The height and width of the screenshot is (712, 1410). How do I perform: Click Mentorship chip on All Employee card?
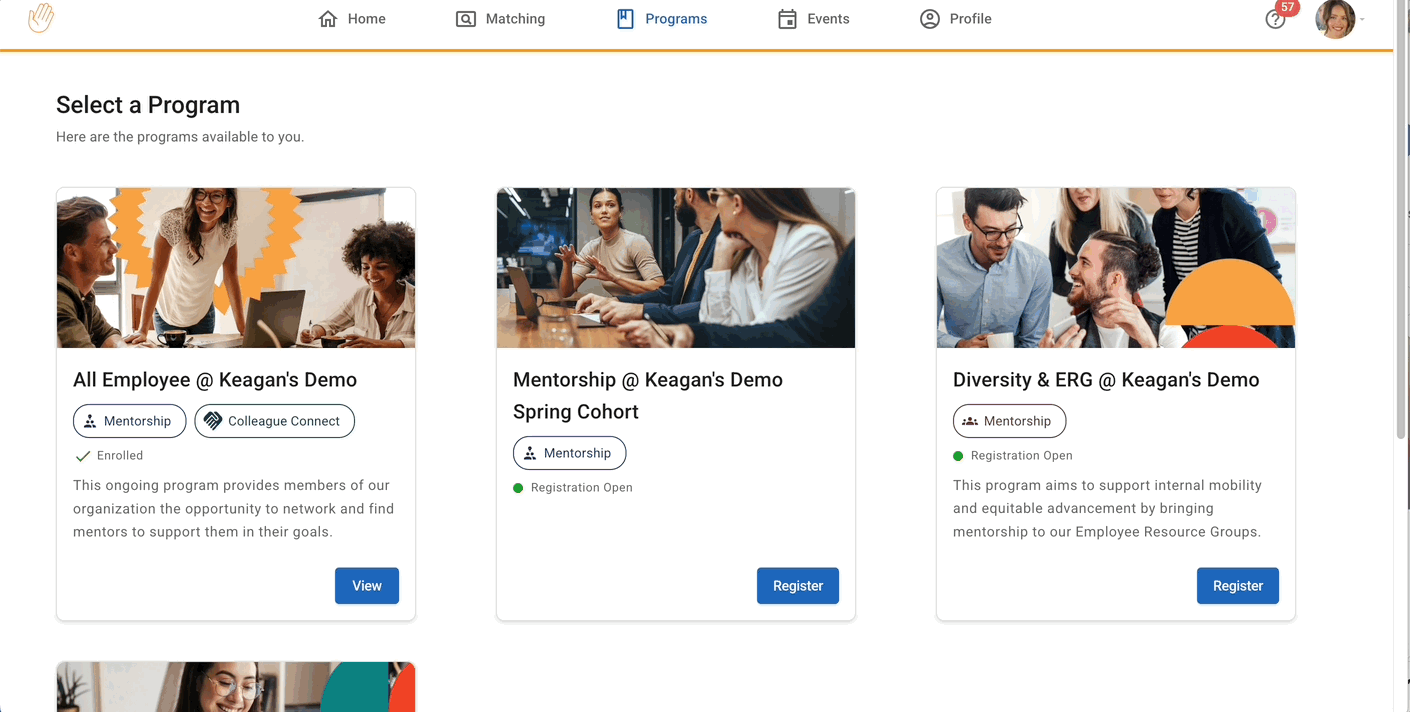pos(129,421)
